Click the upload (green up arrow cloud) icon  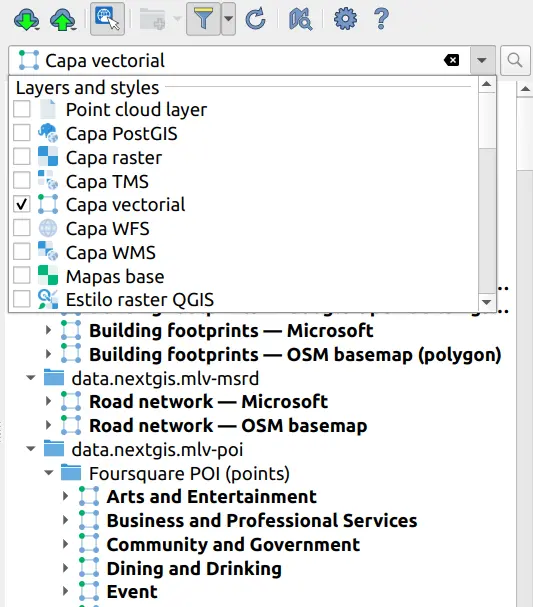[x=63, y=19]
